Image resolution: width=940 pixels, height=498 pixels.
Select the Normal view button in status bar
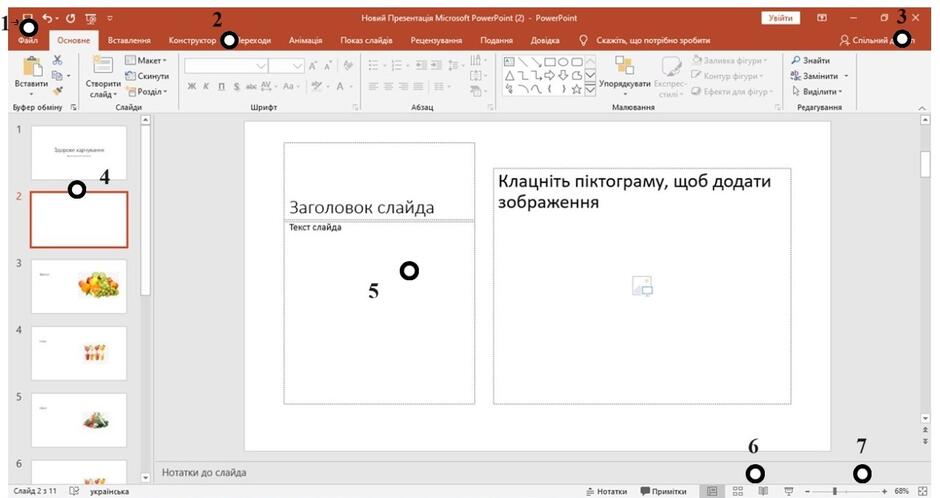pos(712,491)
